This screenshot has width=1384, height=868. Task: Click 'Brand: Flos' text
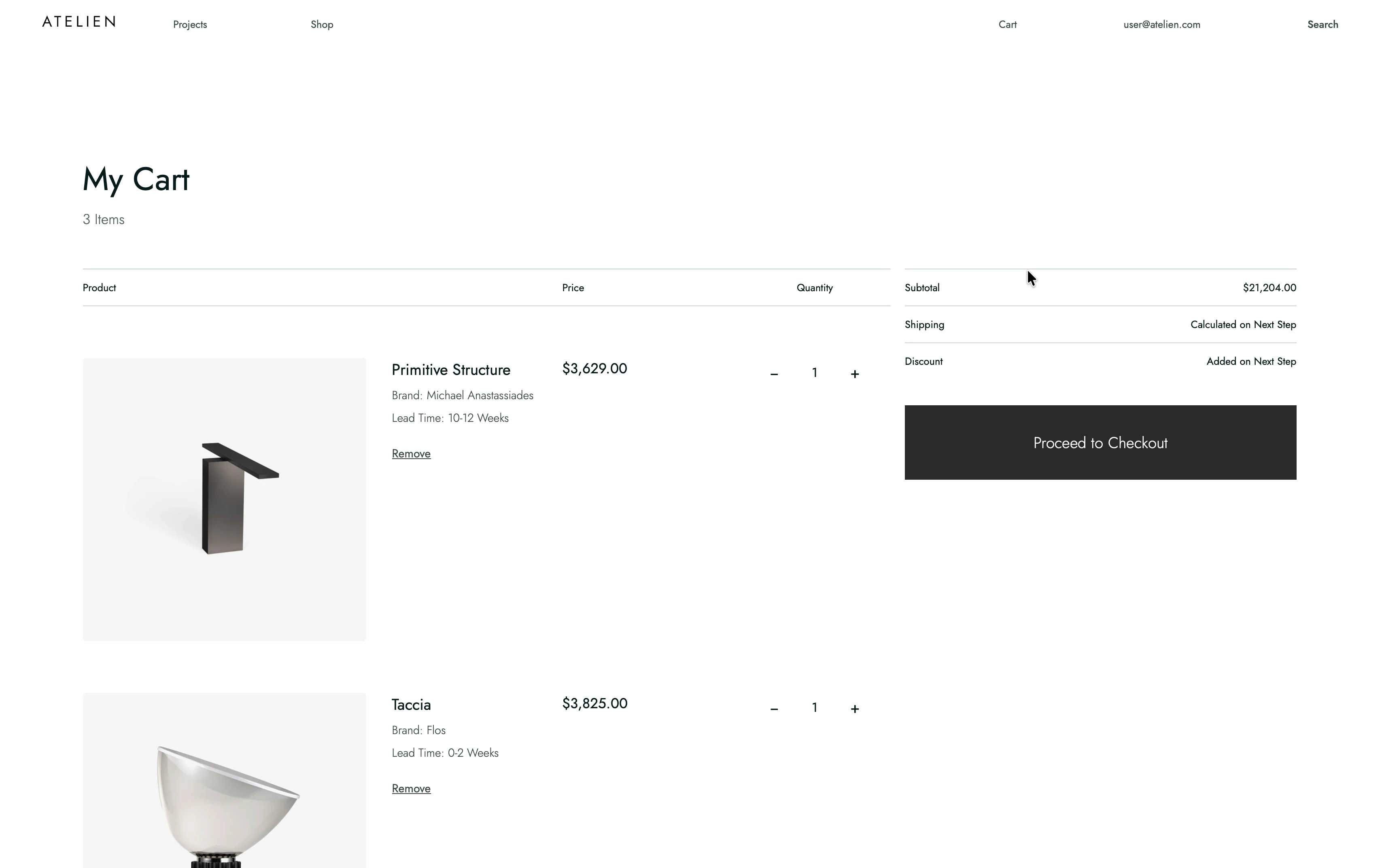pos(419,730)
